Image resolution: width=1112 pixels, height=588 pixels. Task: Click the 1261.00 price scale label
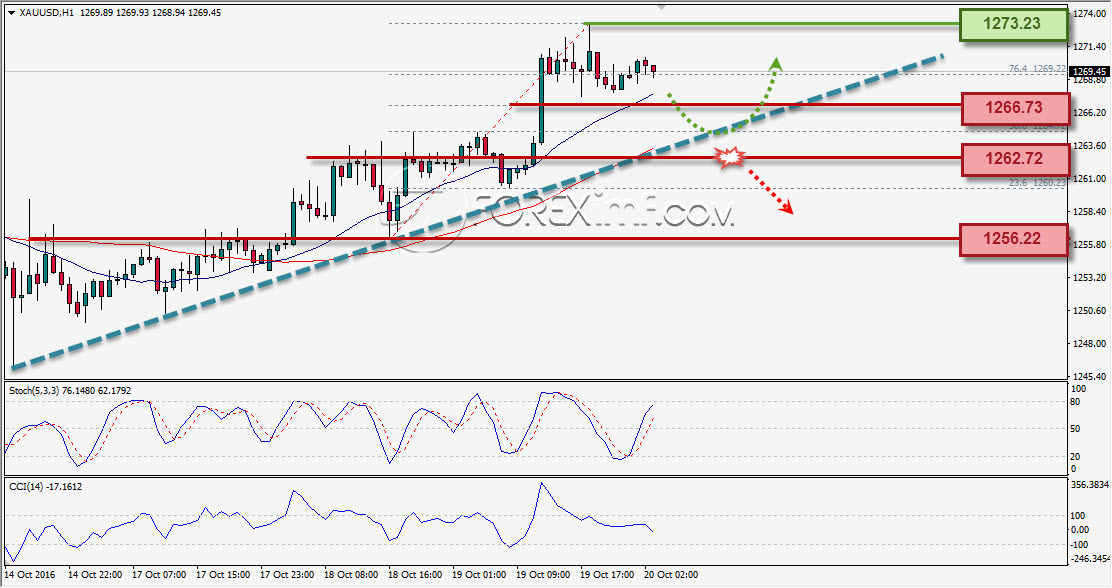(x=1090, y=179)
